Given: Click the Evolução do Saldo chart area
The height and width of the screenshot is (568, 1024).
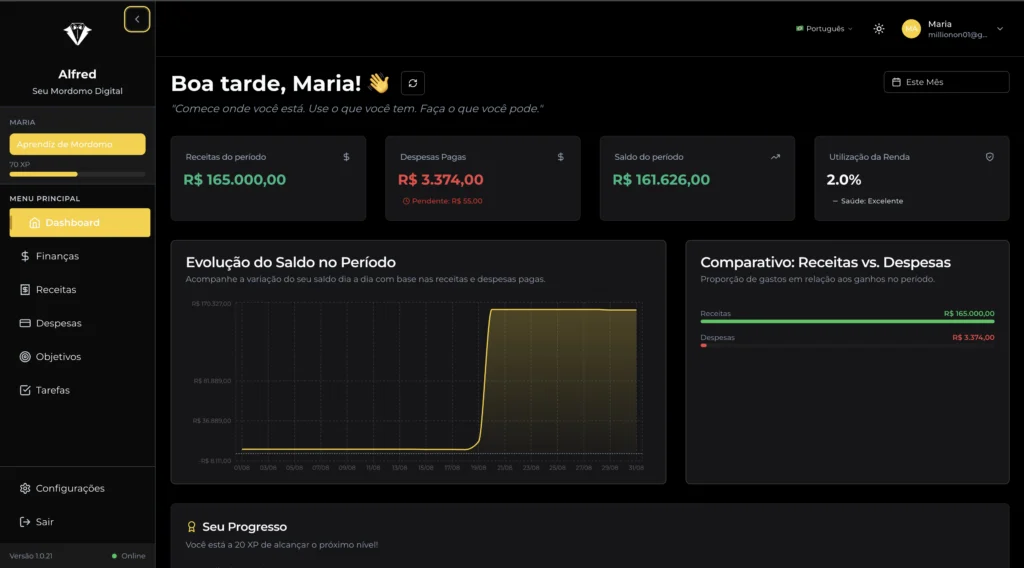Looking at the screenshot, I should 439,380.
